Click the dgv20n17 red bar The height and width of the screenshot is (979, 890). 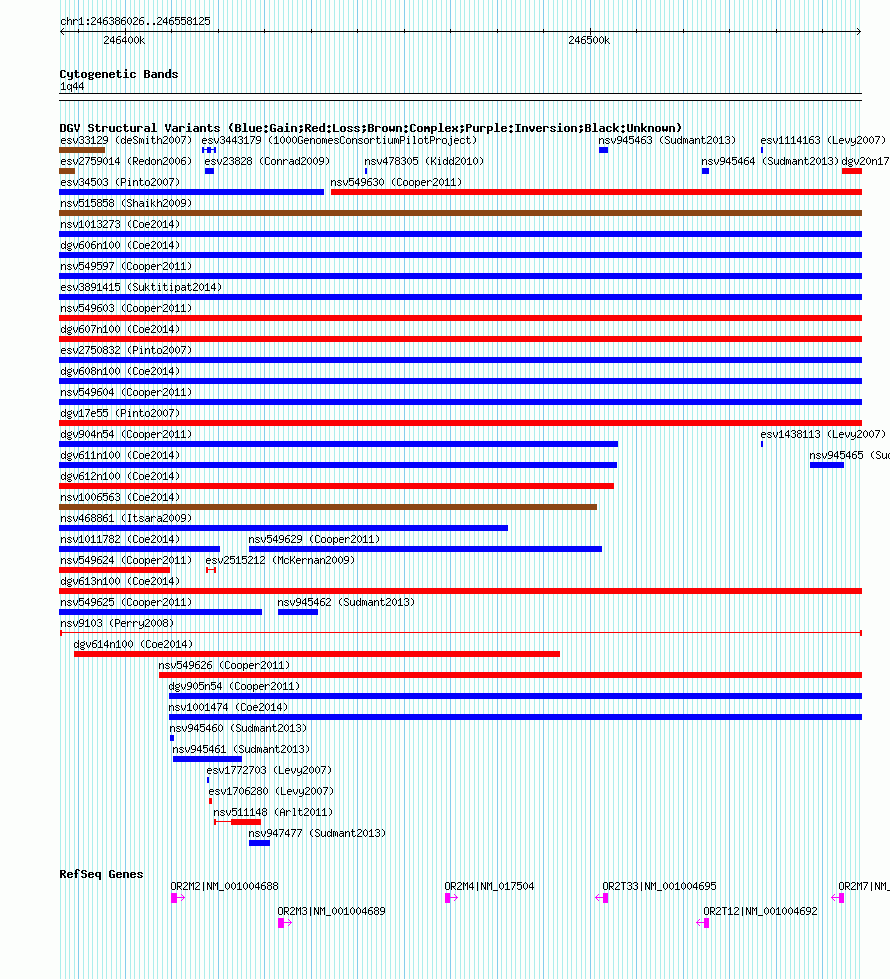(x=852, y=171)
